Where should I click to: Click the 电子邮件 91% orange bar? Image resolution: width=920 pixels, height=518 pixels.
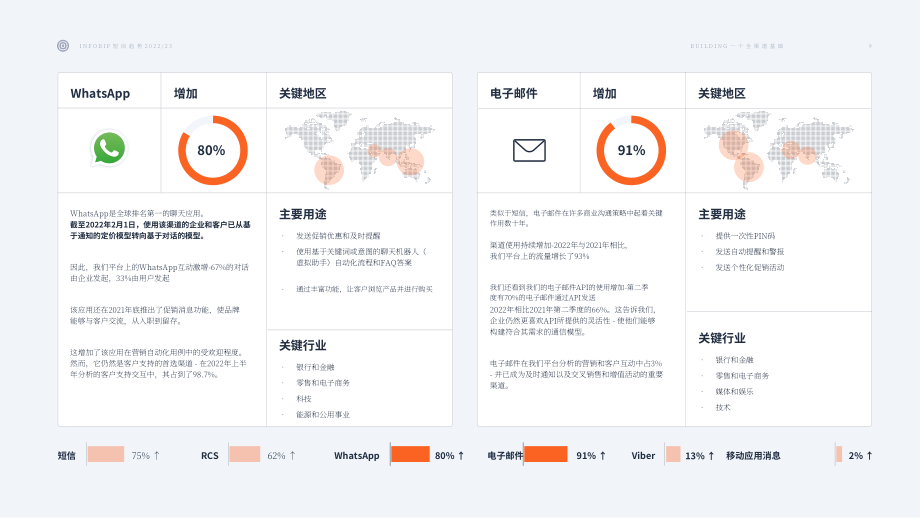546,455
